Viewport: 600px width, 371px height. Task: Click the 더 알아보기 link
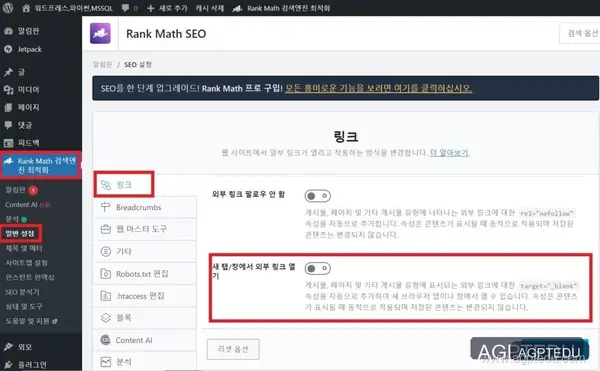[x=449, y=153]
